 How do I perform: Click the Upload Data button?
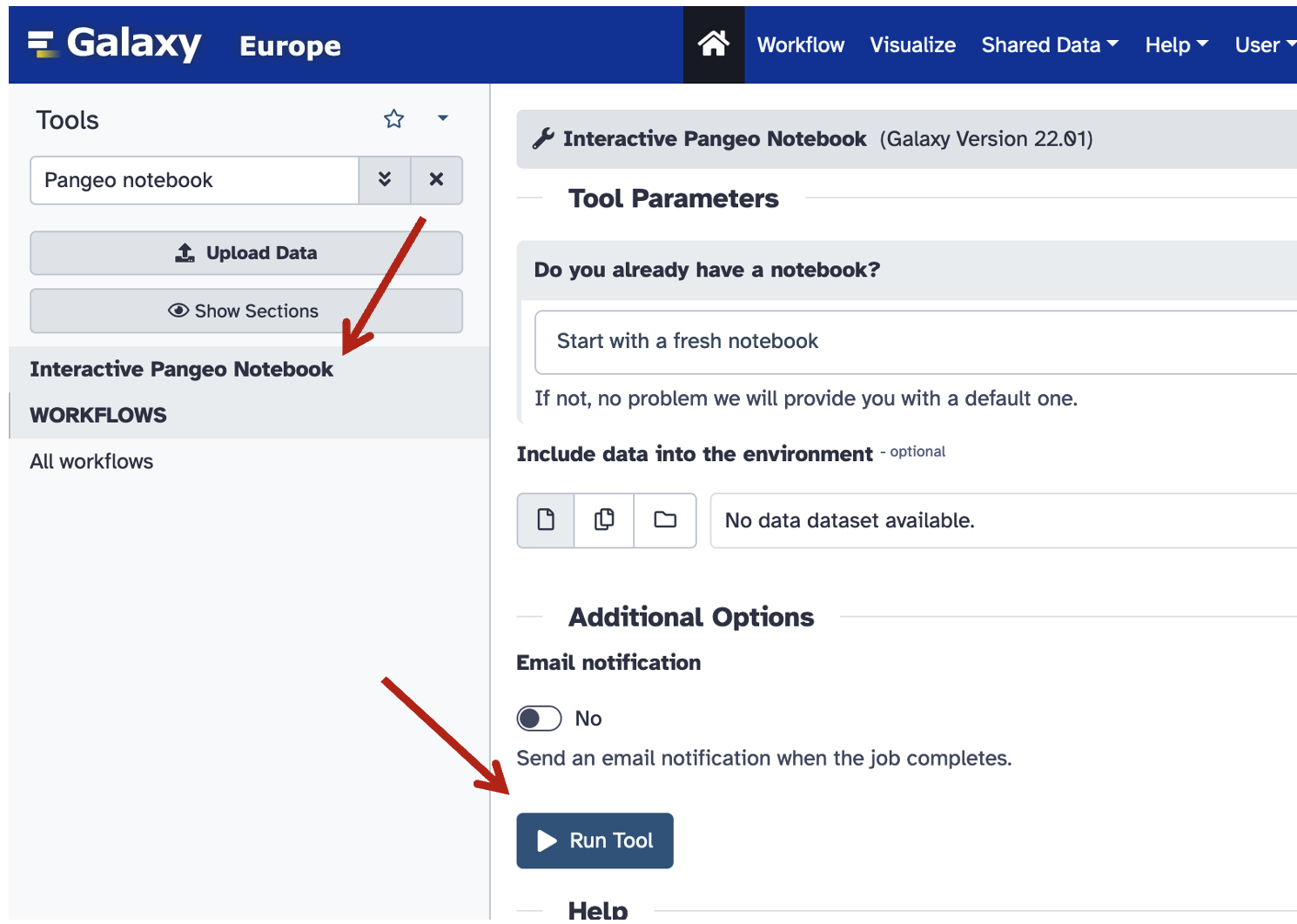(246, 253)
